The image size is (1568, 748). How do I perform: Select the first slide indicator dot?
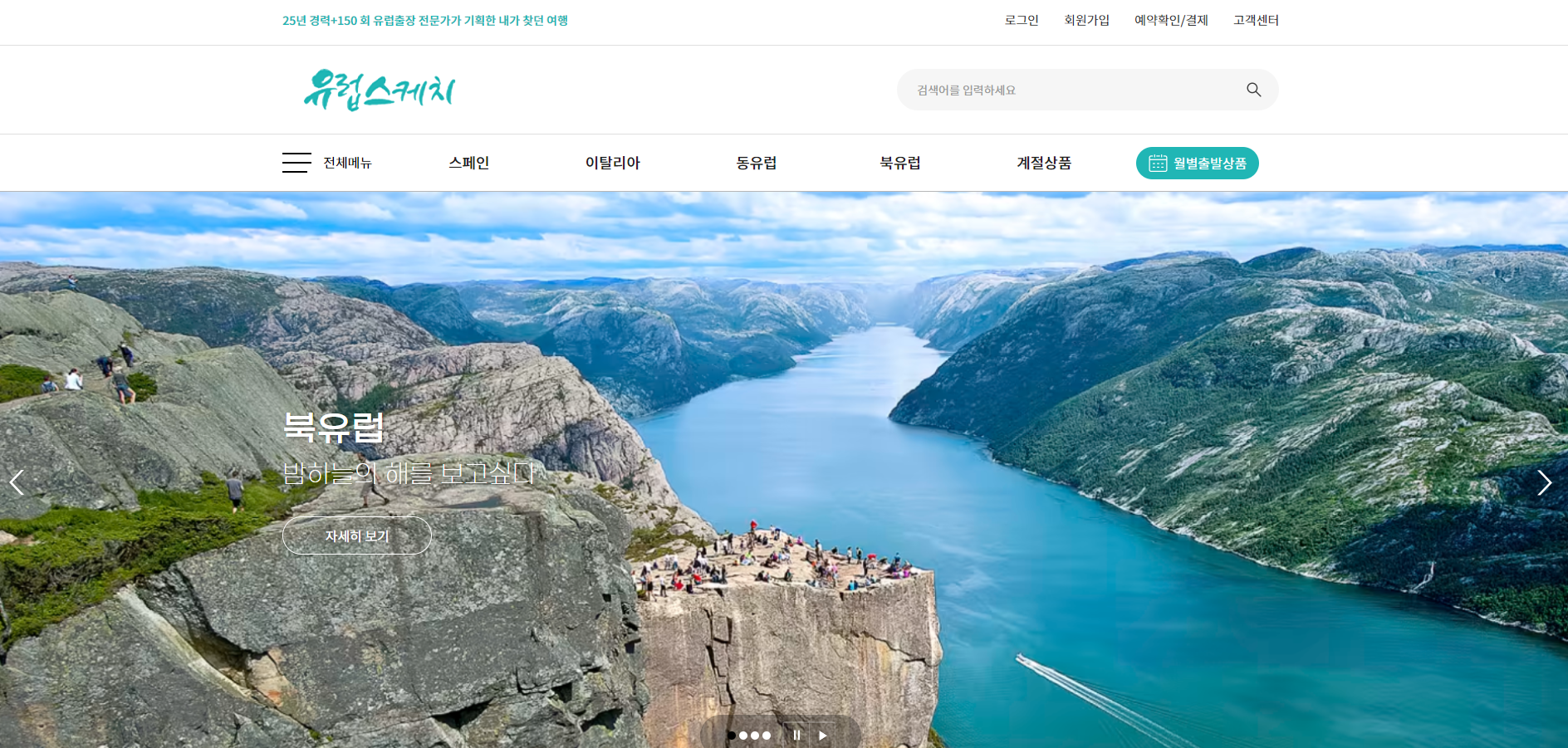732,736
